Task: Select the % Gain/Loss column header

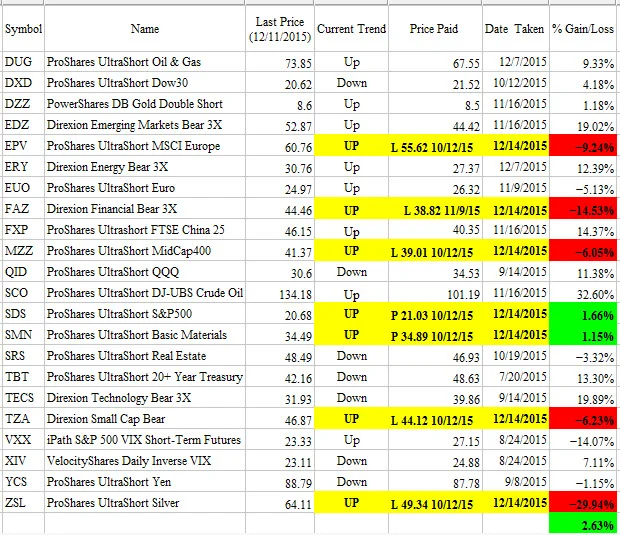Action: (x=583, y=28)
